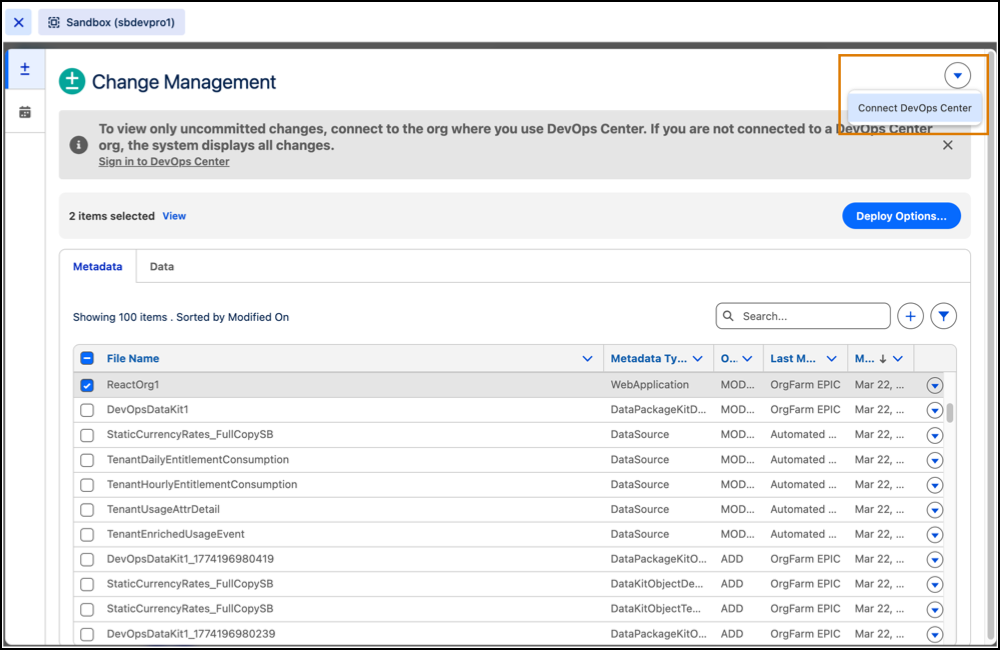Click the WebApplication metadata type cell
This screenshot has width=1000, height=650.
pyautogui.click(x=649, y=385)
